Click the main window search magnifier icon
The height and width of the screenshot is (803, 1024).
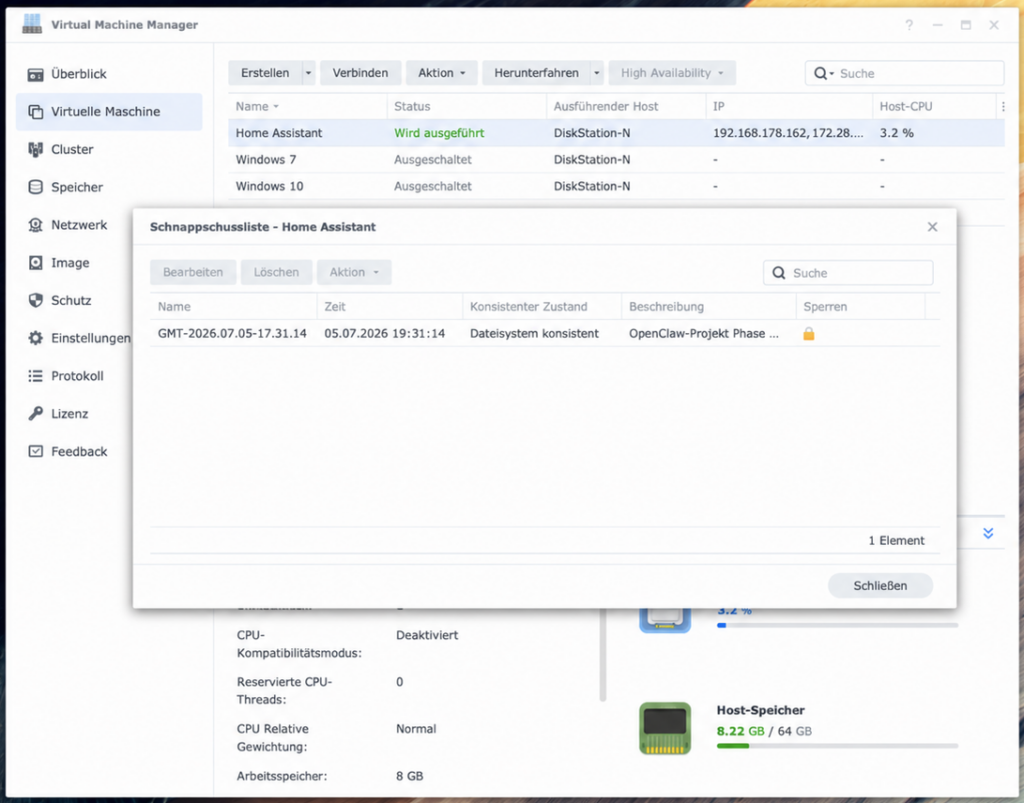[x=821, y=73]
